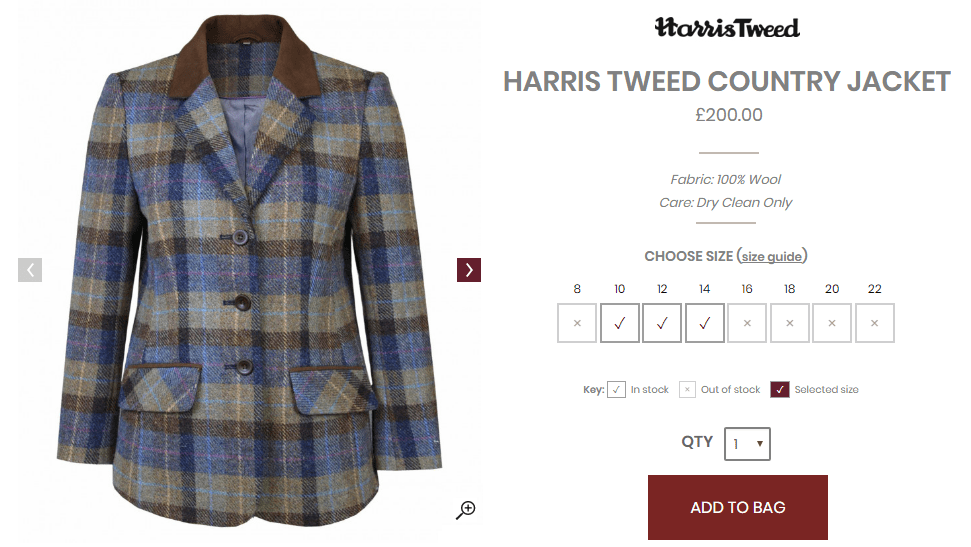The image size is (971, 547).
Task: Click the out-of-stock size 22 box
Action: [x=875, y=323]
